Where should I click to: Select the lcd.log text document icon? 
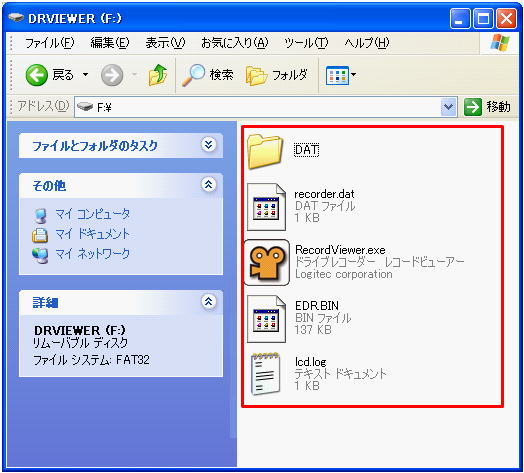265,374
